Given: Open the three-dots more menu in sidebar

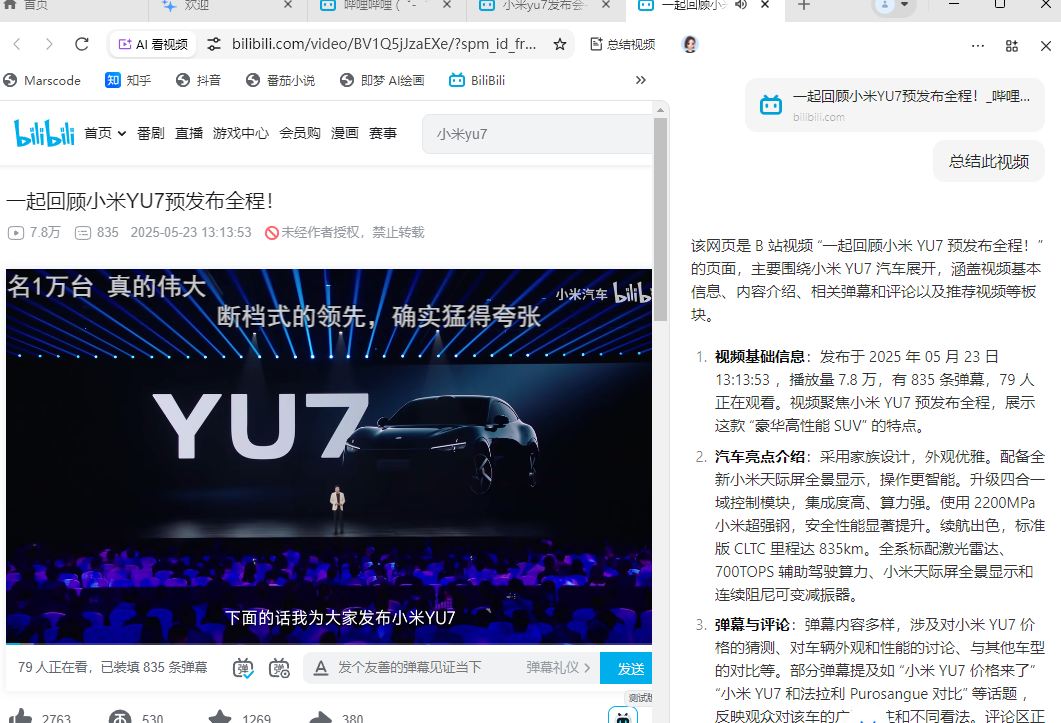Looking at the screenshot, I should [978, 46].
